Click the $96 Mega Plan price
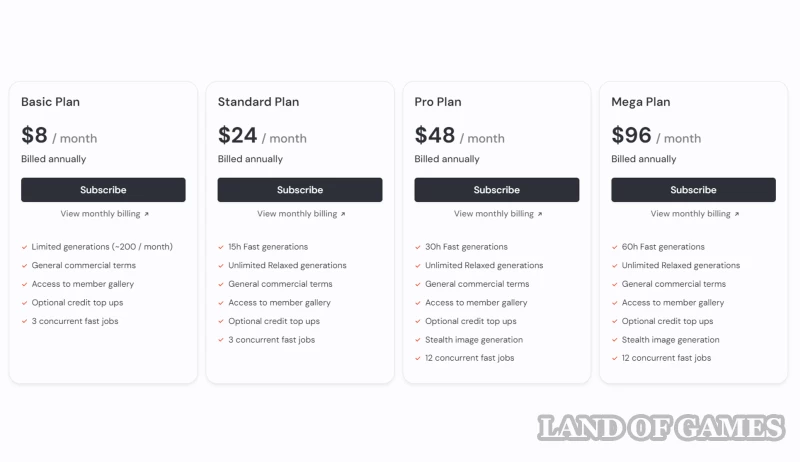800x462 pixels. tap(632, 136)
